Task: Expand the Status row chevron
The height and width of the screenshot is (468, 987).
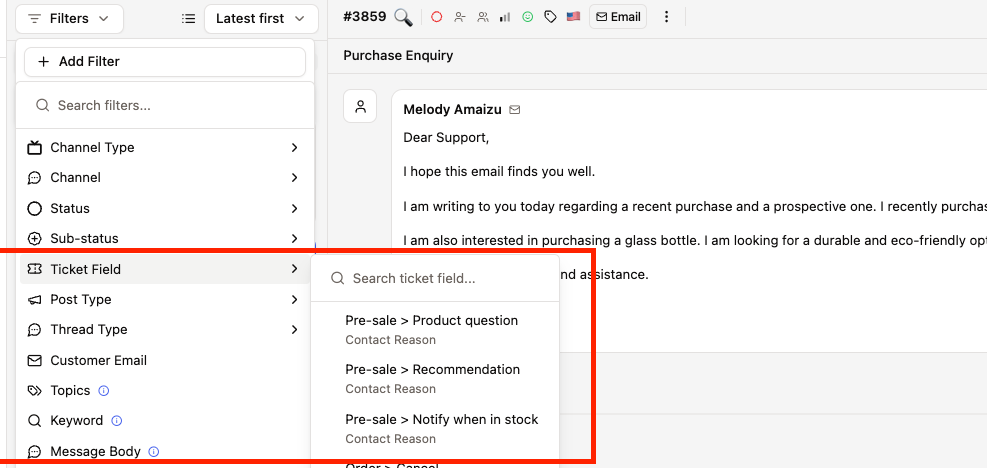Action: pos(294,208)
